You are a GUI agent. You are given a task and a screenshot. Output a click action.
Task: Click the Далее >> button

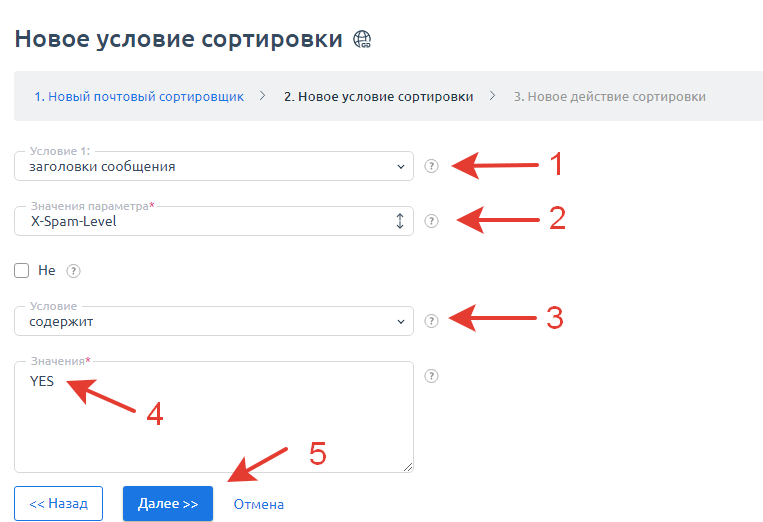(168, 504)
